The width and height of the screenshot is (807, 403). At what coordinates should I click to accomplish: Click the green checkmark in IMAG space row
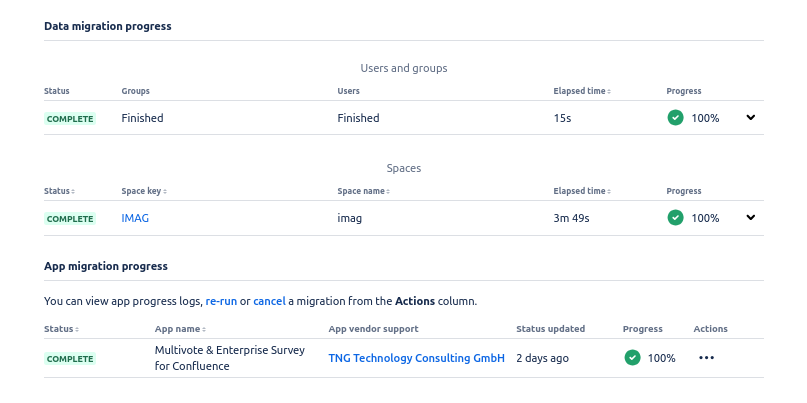pyautogui.click(x=676, y=218)
